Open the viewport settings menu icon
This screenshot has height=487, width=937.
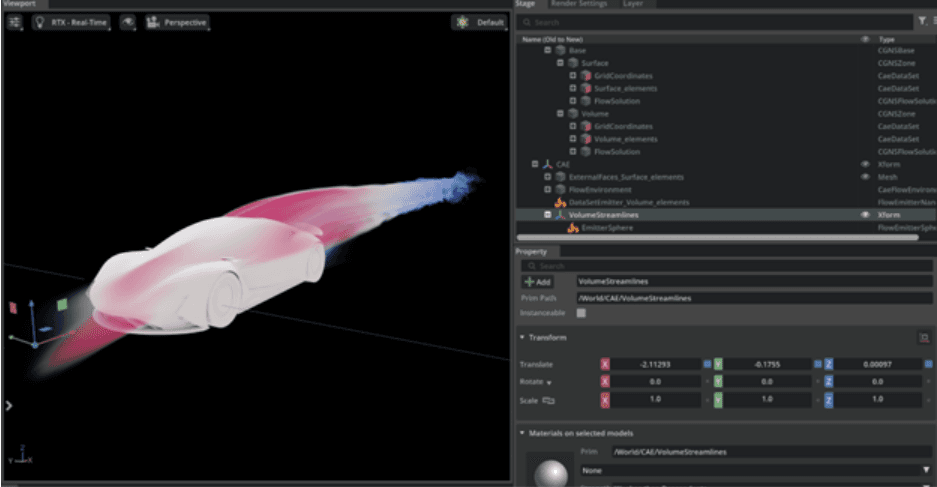(15, 22)
